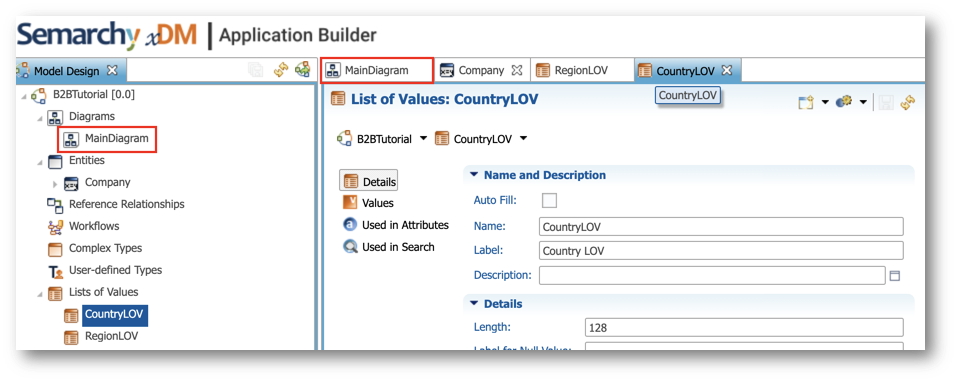Click CountryLOV in the breadcrumb
The image size is (956, 381).
click(483, 139)
